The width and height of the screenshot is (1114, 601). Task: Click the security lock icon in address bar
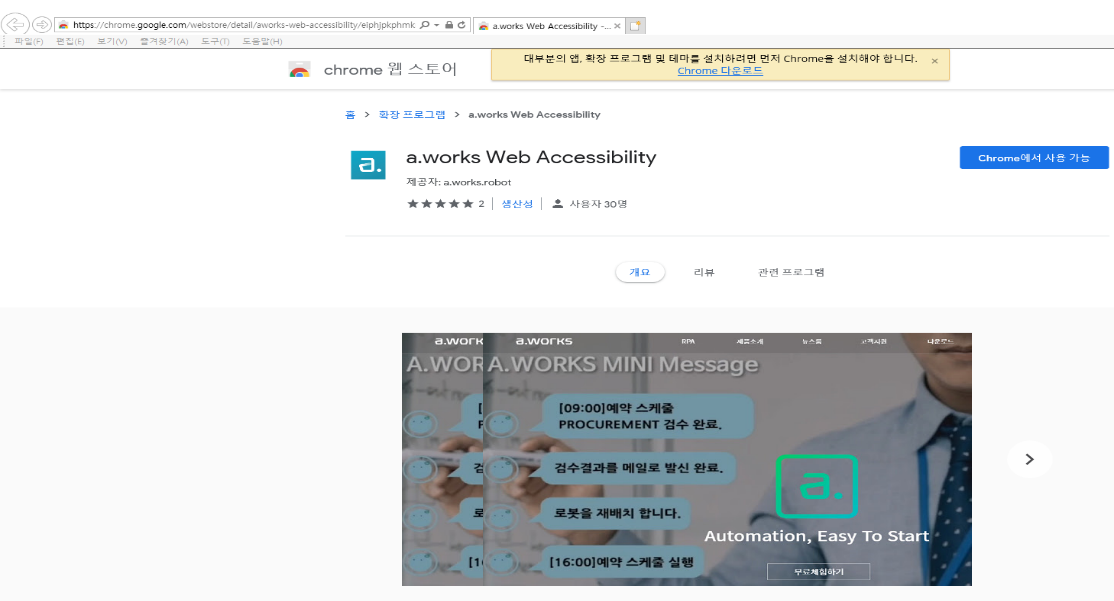click(x=449, y=25)
